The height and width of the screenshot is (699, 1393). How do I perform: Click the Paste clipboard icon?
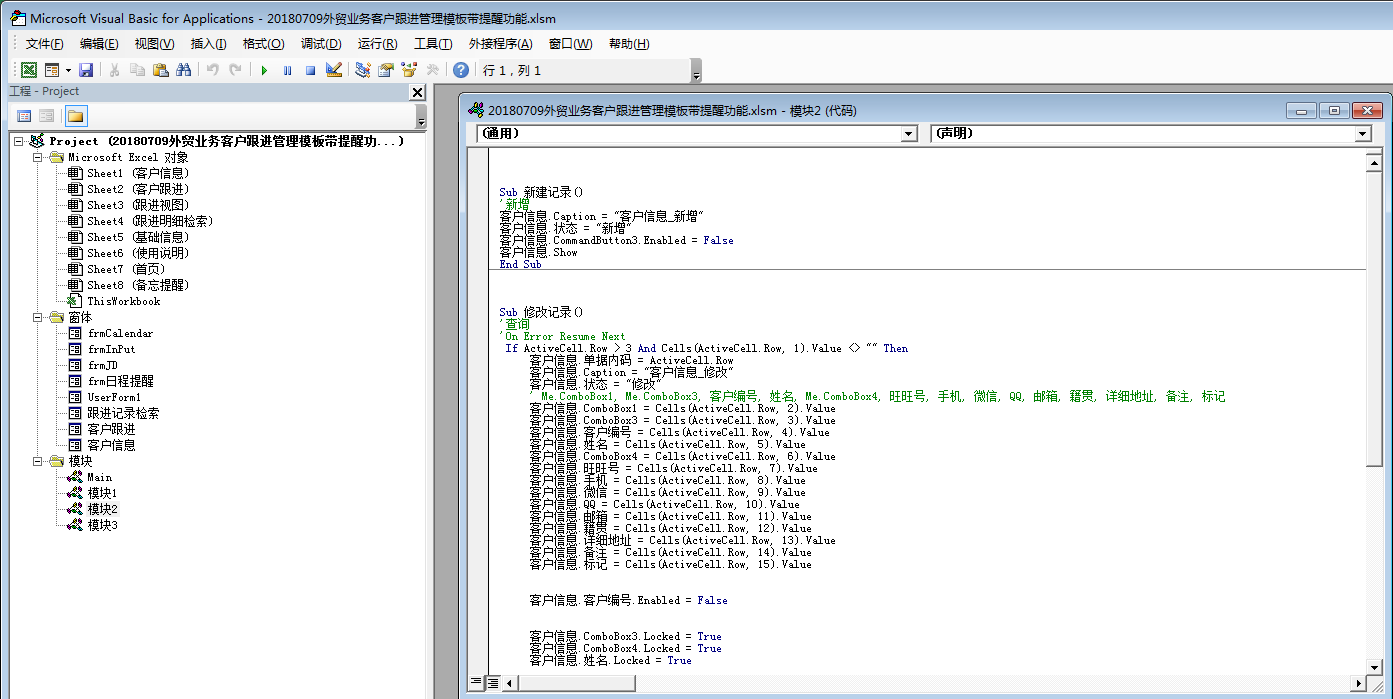coord(160,70)
